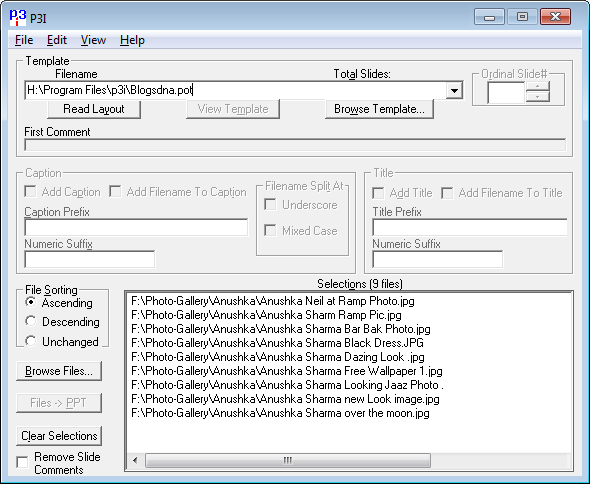Viewport: 591px width, 485px height.
Task: Open the File menu
Action: click(24, 40)
